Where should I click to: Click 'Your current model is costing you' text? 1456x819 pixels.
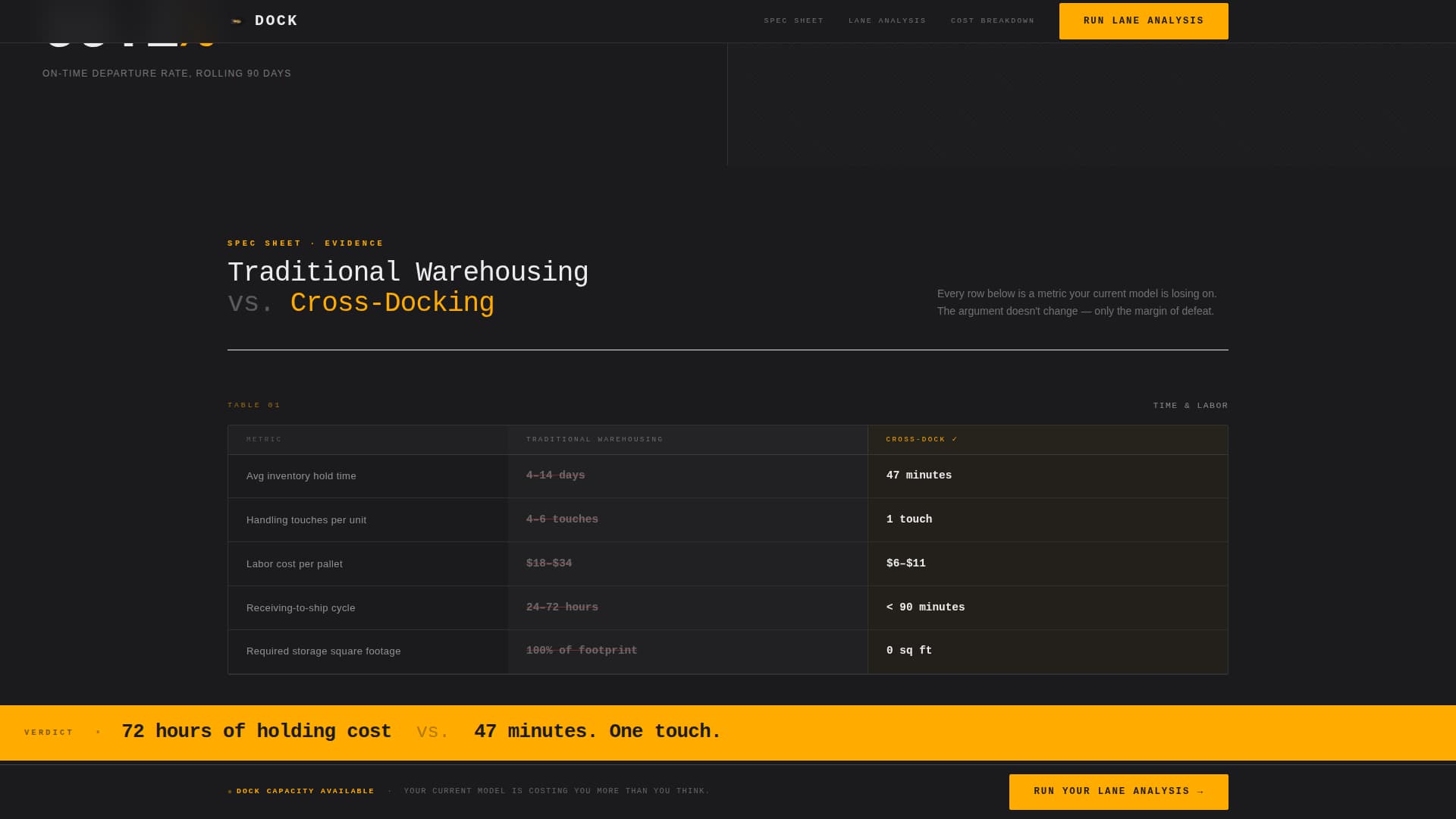(556, 791)
